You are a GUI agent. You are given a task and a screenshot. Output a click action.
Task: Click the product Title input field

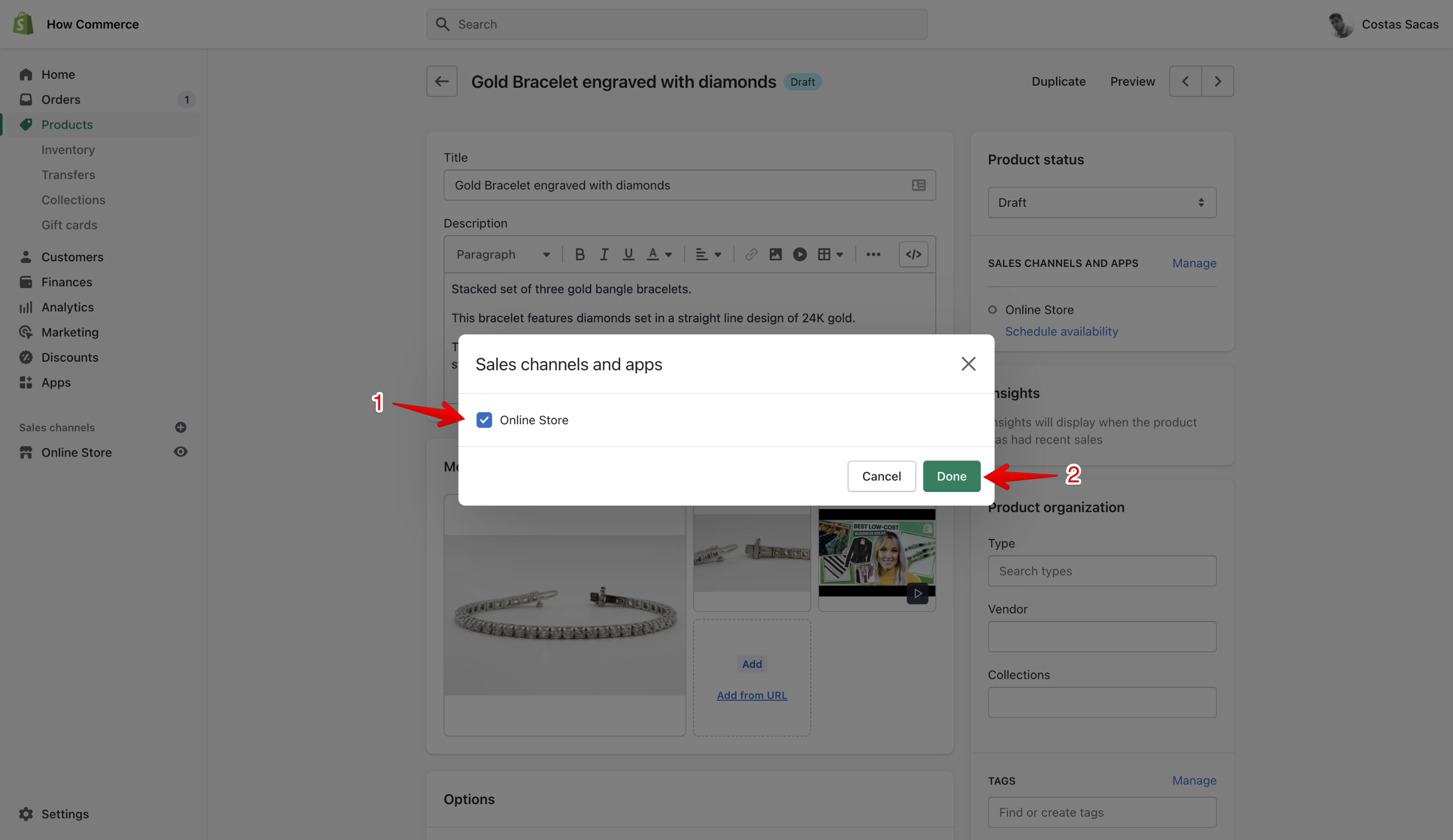point(689,185)
